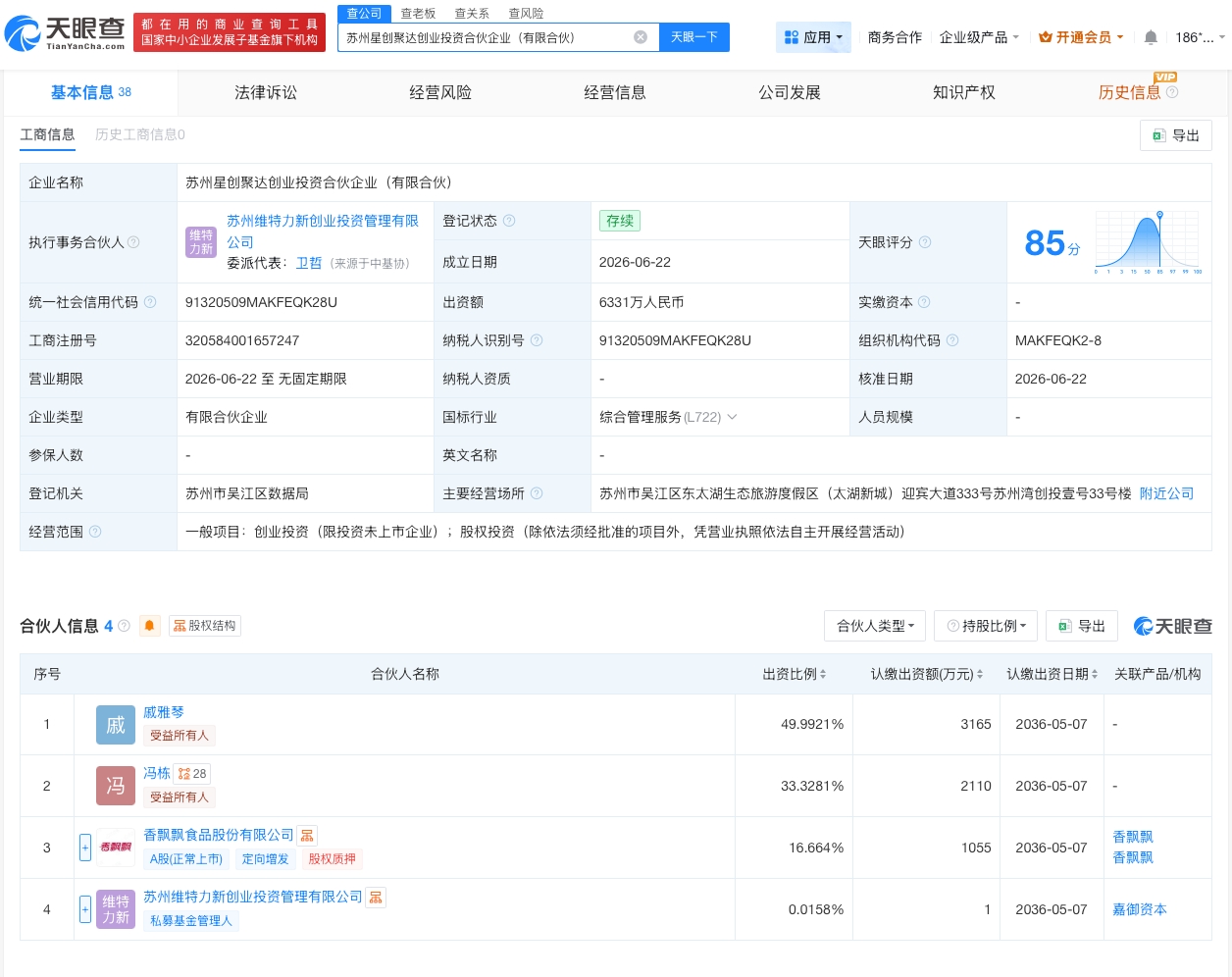
Task: Open the 天眼评分 score distribution chart
Action: pyautogui.click(x=1148, y=241)
